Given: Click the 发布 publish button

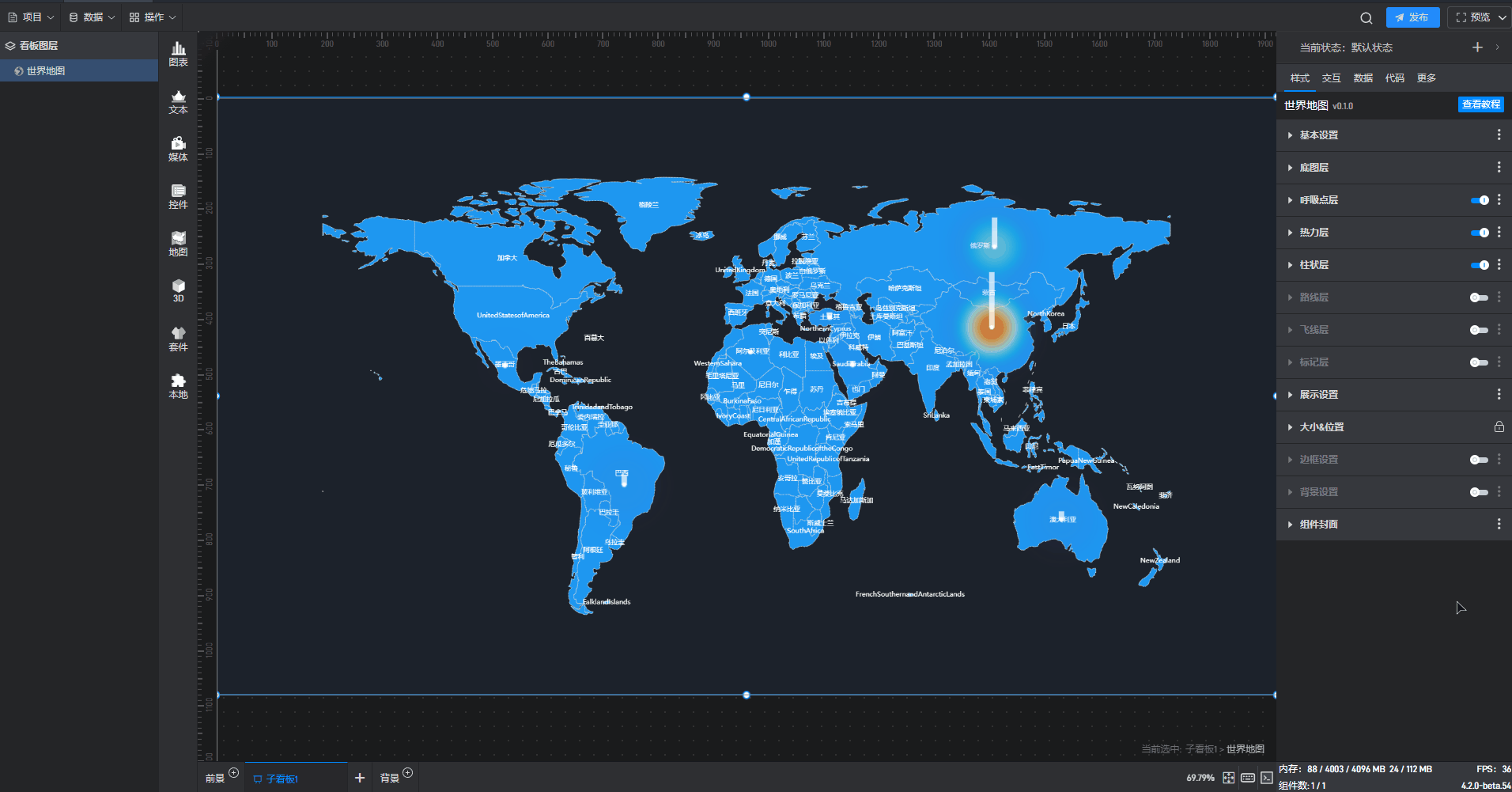Looking at the screenshot, I should [1412, 17].
